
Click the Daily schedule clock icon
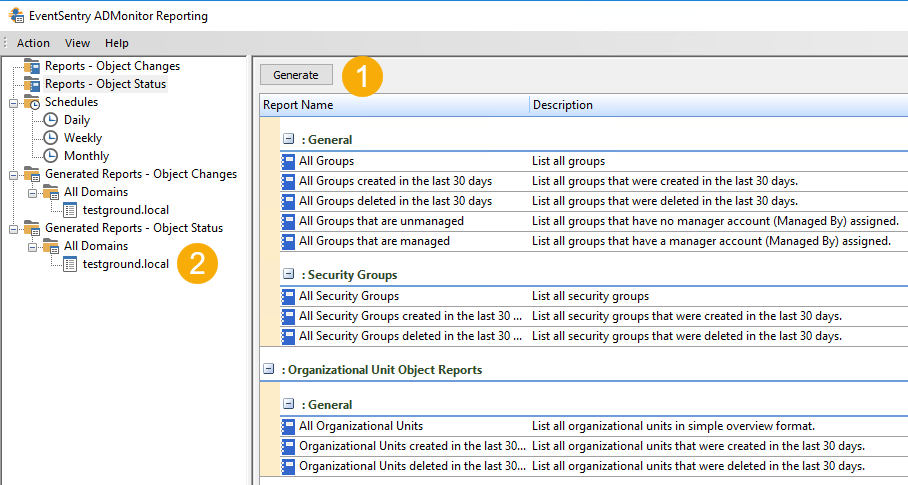(x=51, y=120)
